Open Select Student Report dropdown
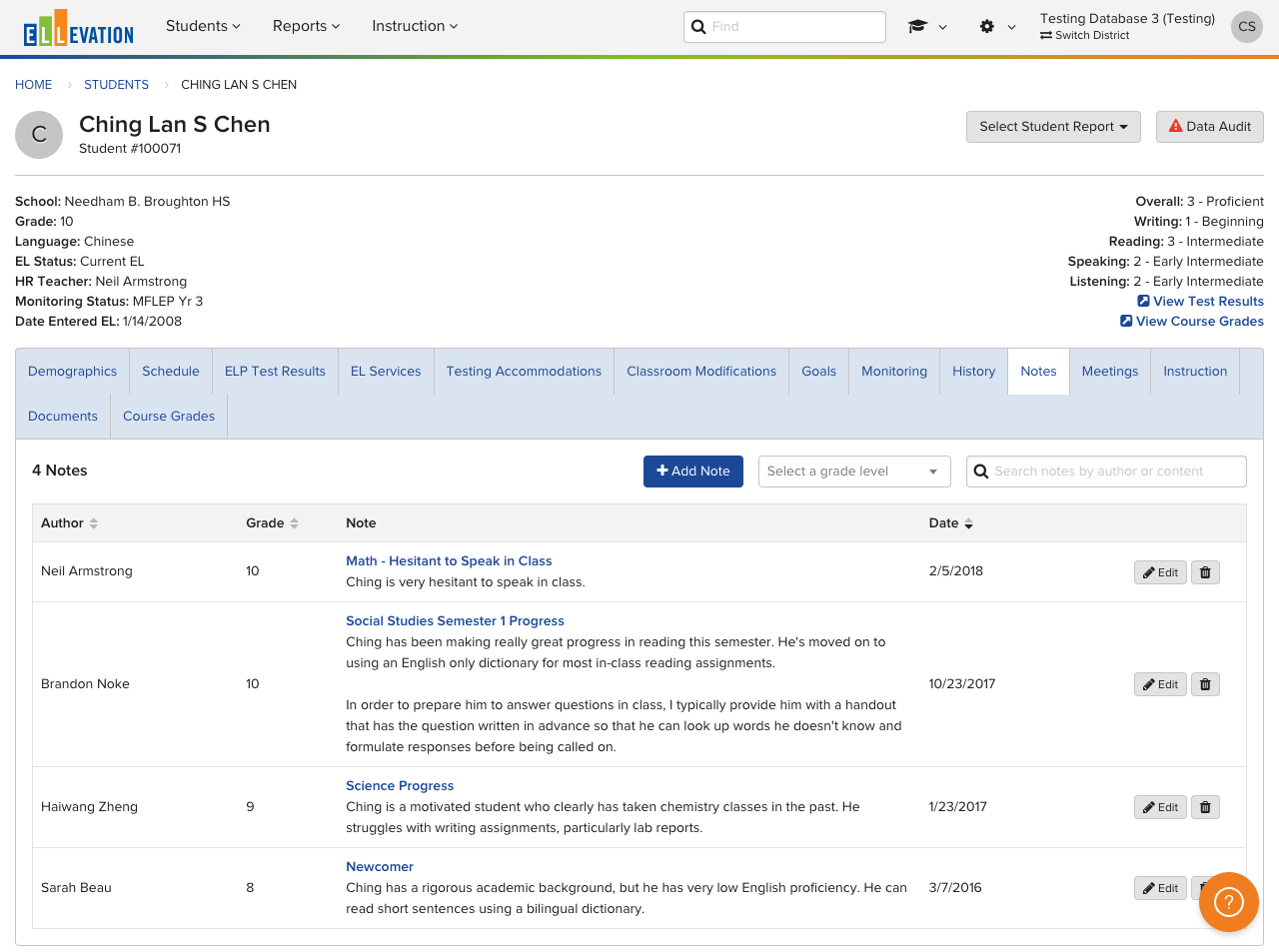 1053,127
